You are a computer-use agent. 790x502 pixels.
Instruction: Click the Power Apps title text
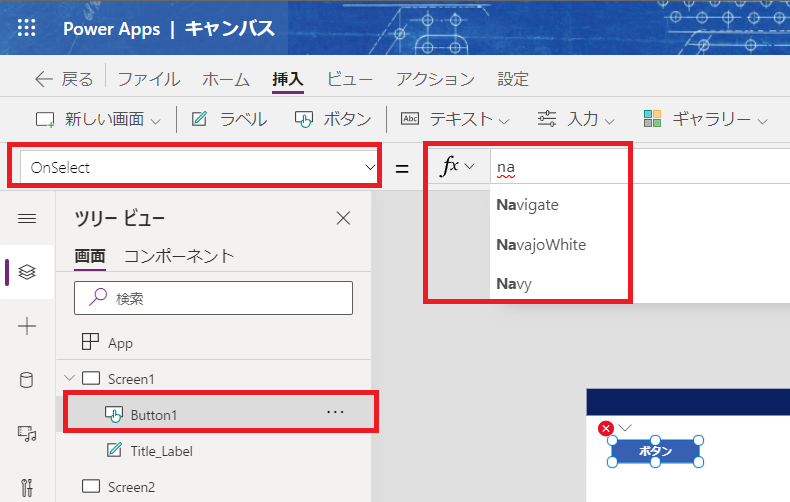[x=111, y=29]
